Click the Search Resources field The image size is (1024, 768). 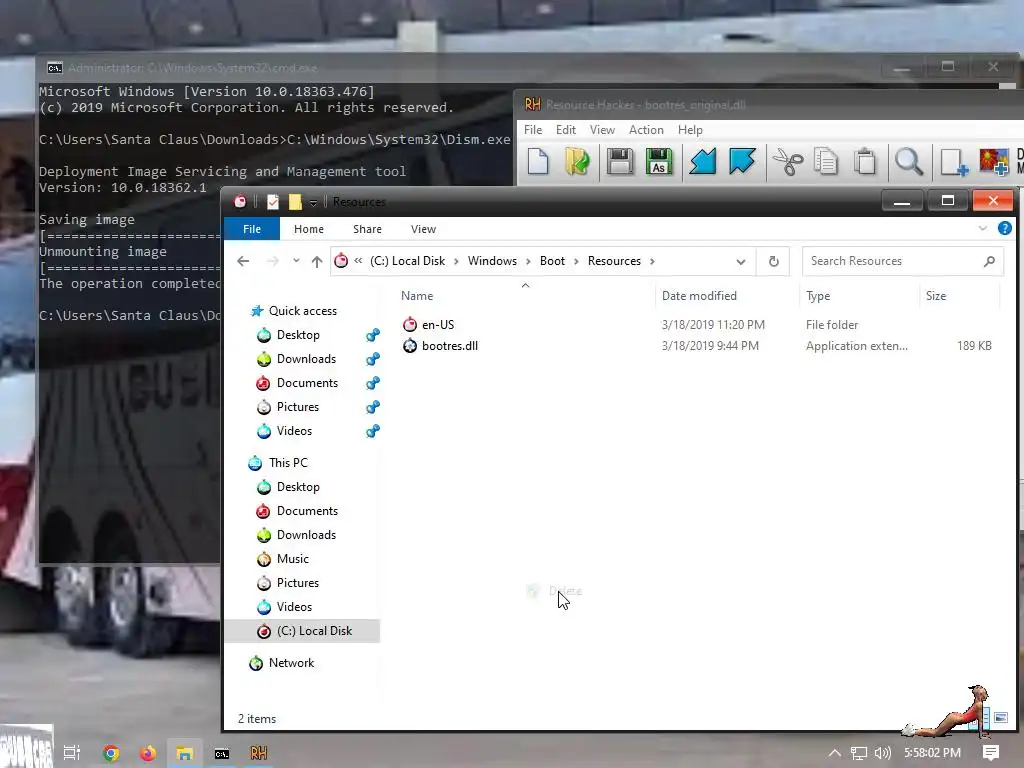pos(903,261)
